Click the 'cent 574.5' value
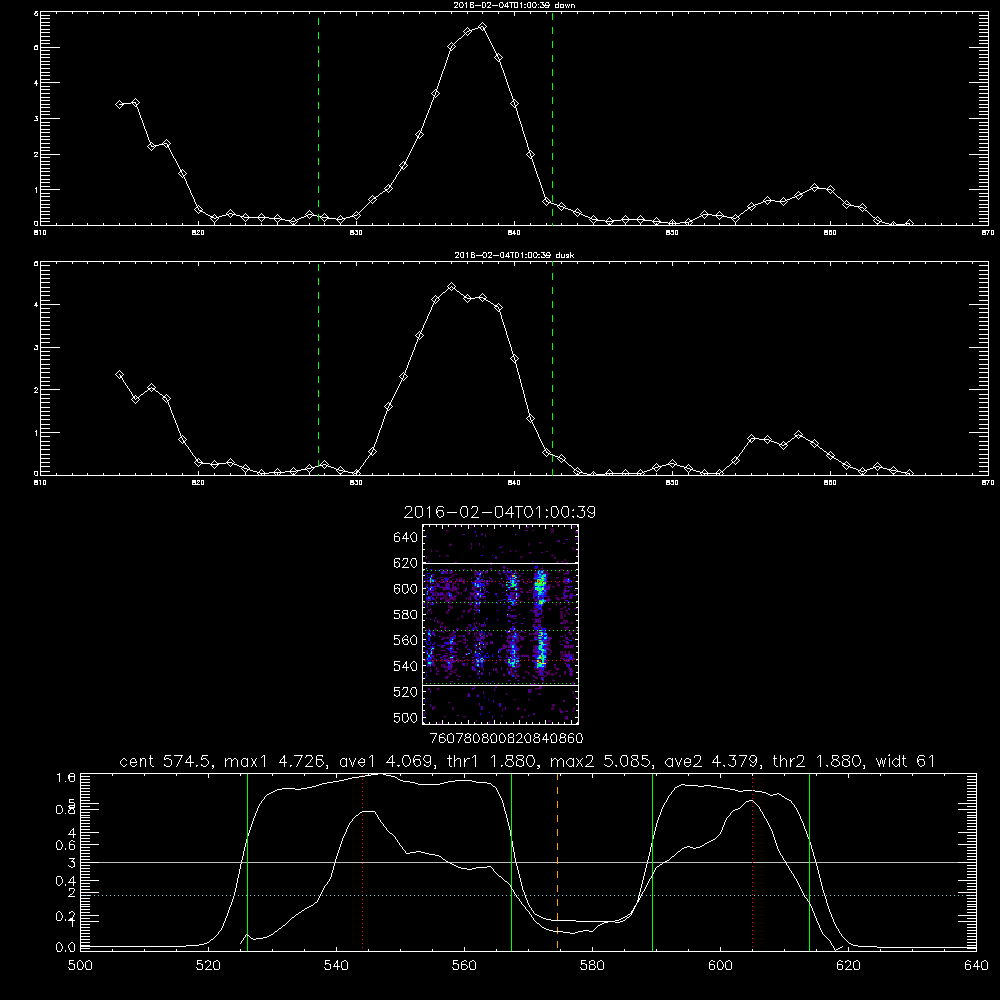The width and height of the screenshot is (1000, 1000). 168,761
